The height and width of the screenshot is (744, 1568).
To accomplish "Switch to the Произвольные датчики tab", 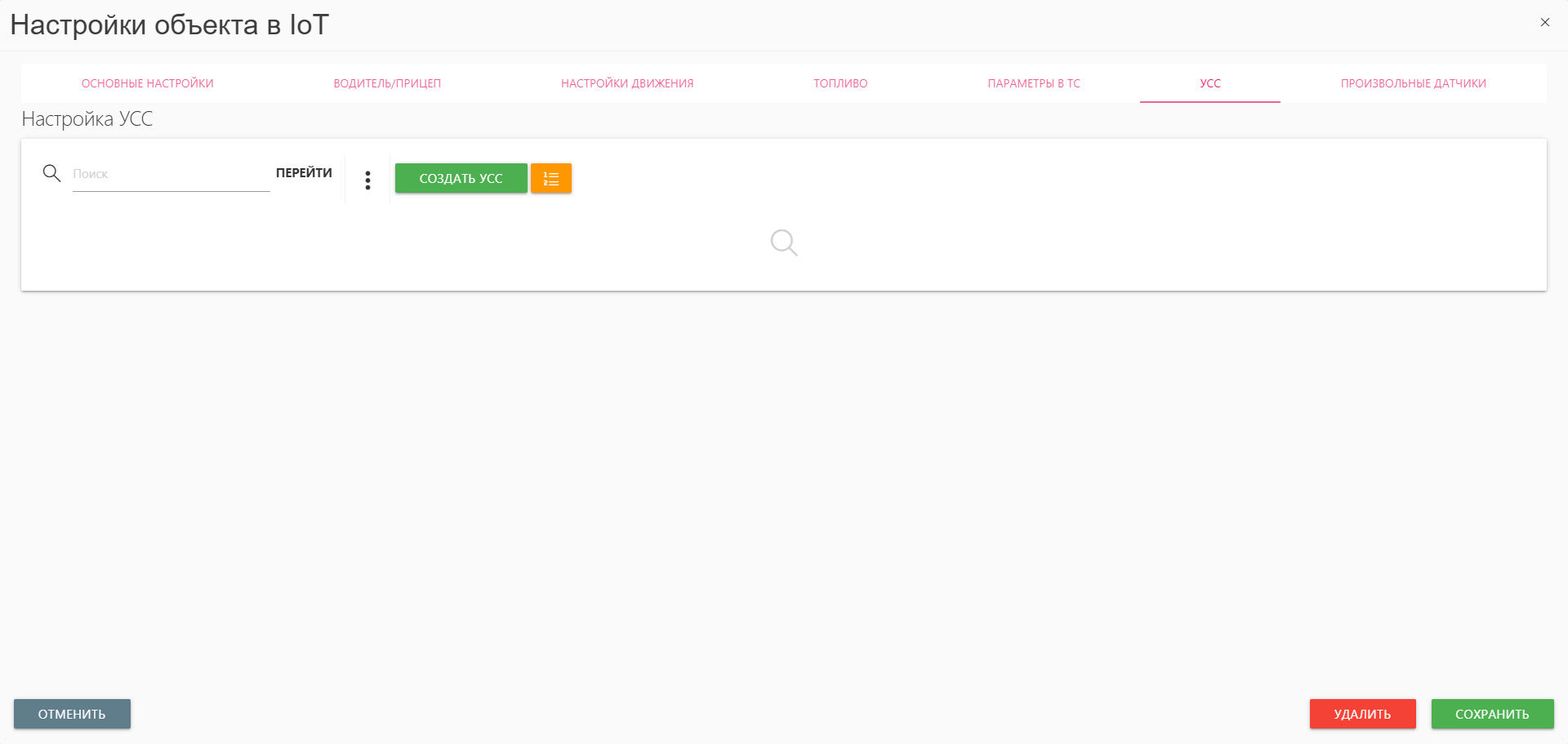I will (1413, 83).
